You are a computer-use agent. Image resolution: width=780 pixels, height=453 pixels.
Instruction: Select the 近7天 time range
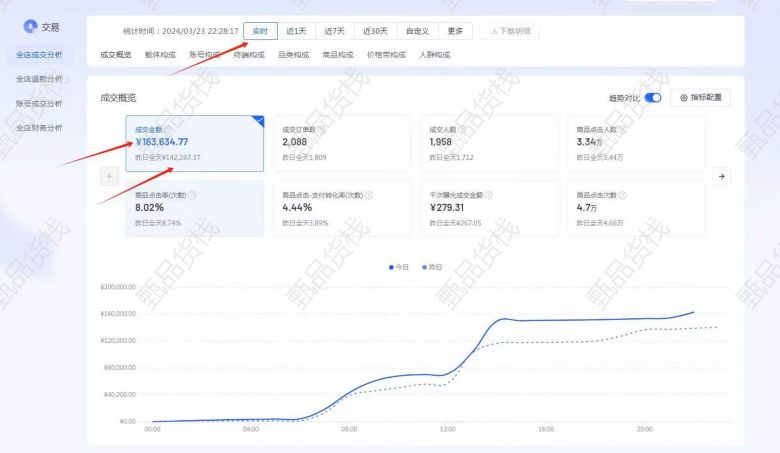coord(335,31)
